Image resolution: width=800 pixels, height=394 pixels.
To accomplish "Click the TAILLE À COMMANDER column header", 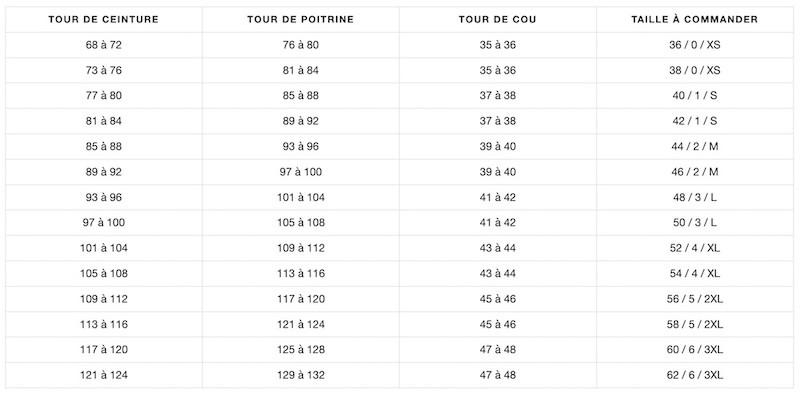I will click(x=695, y=20).
